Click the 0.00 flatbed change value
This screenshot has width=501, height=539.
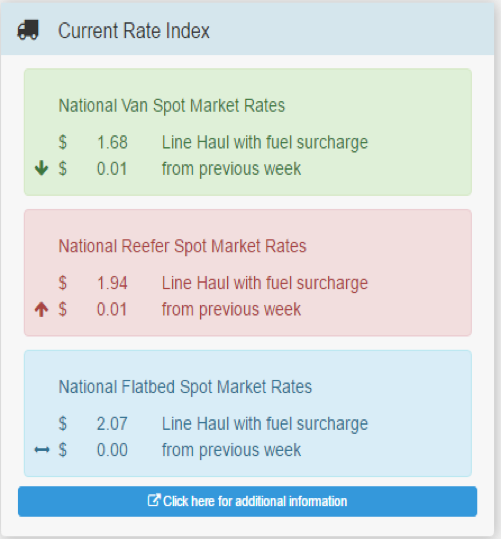tap(112, 450)
